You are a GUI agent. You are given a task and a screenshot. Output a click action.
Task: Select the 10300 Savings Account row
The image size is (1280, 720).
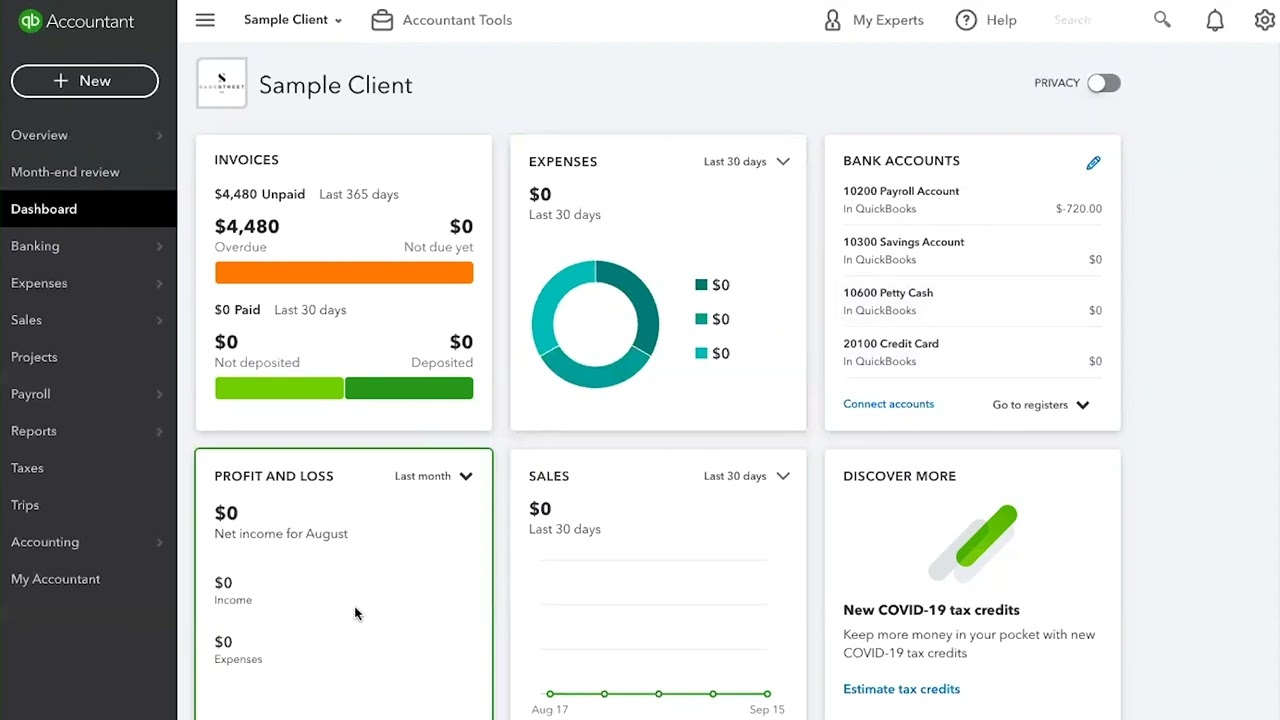click(972, 251)
